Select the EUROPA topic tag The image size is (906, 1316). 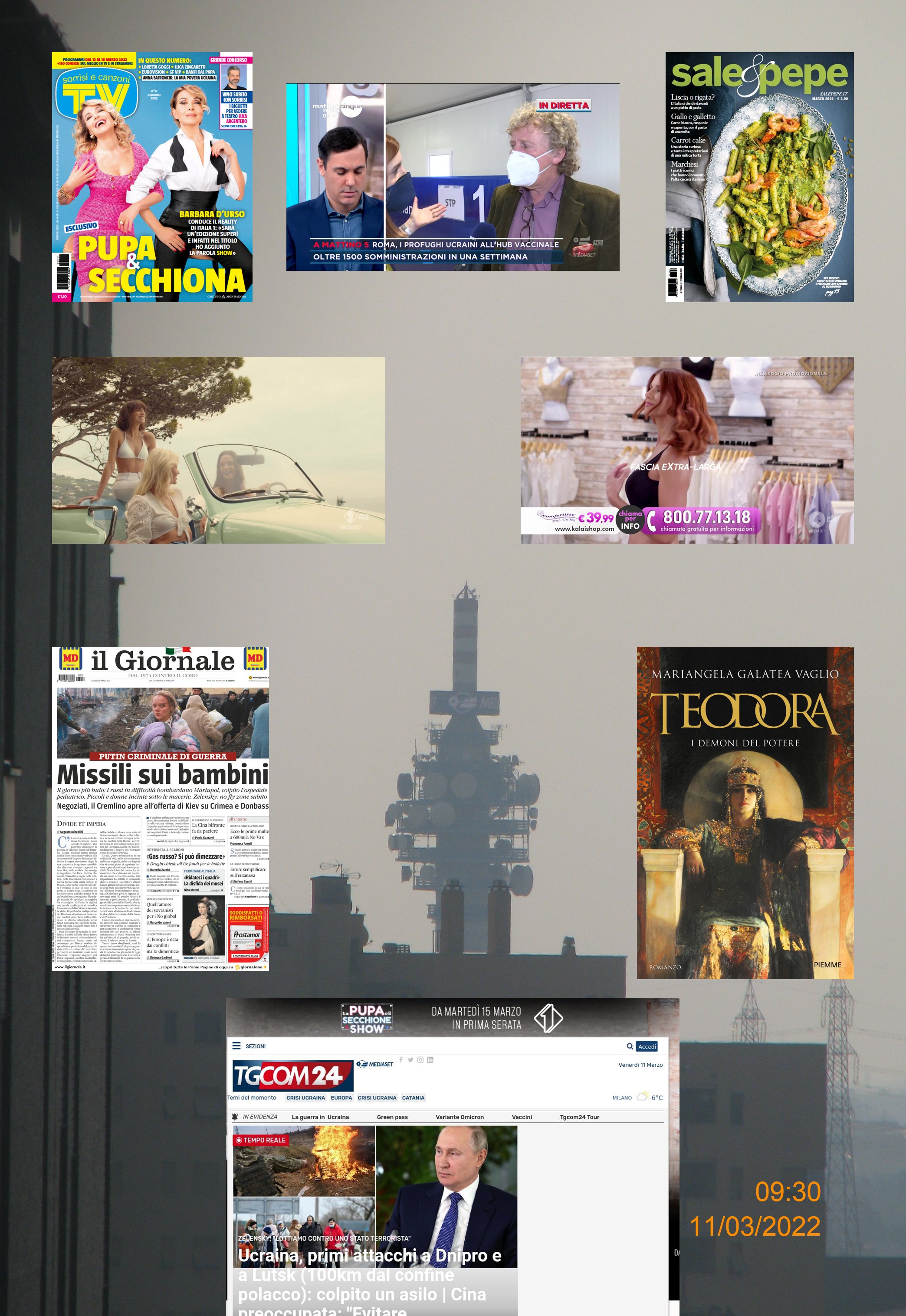pos(341,1098)
